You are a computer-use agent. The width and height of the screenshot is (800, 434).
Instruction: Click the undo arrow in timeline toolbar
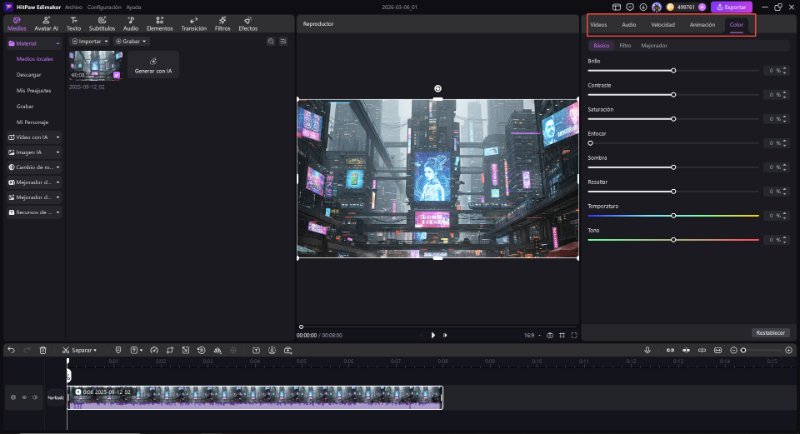pos(11,350)
